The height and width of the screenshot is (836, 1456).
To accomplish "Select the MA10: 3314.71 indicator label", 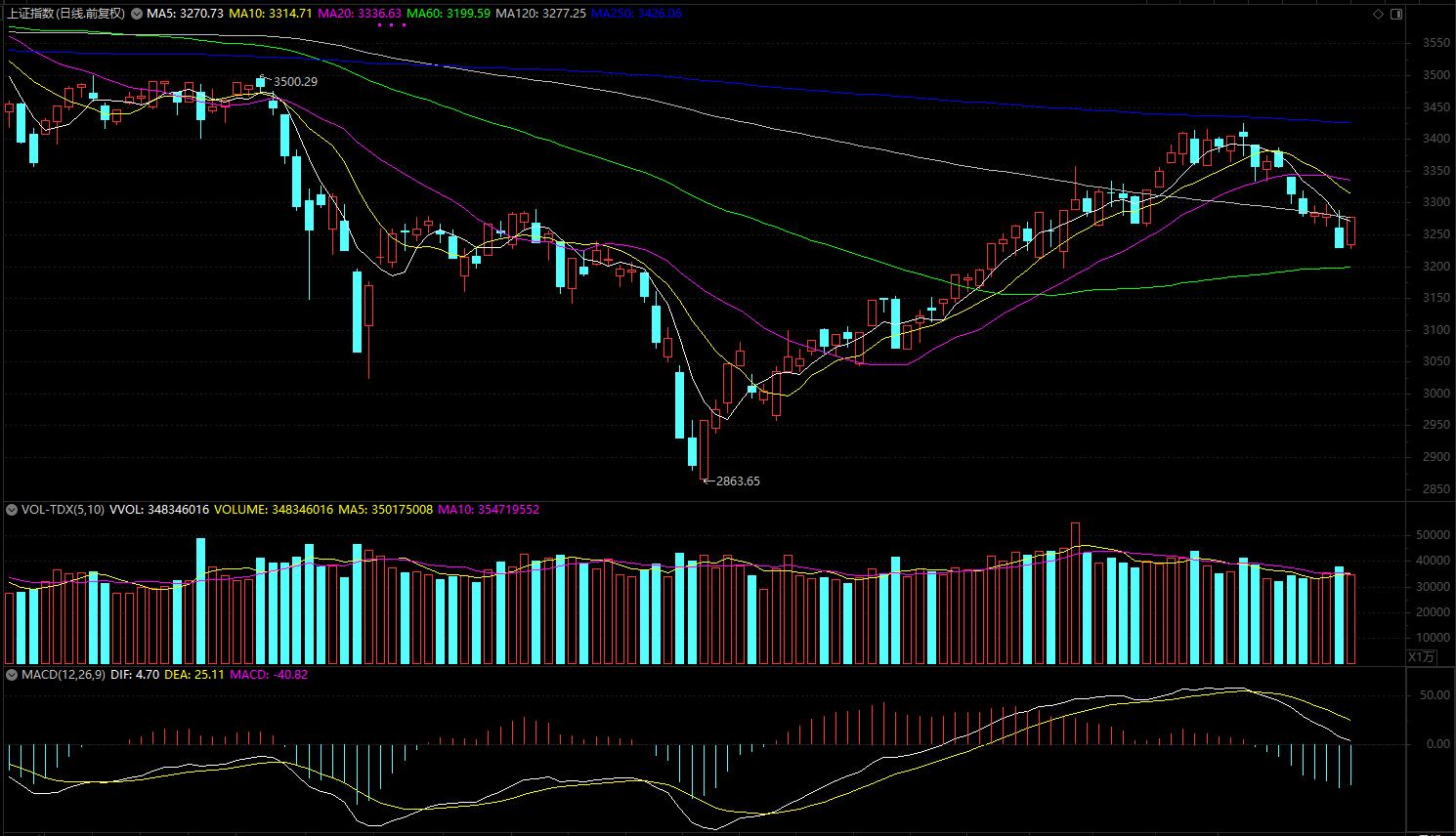I will click(271, 14).
